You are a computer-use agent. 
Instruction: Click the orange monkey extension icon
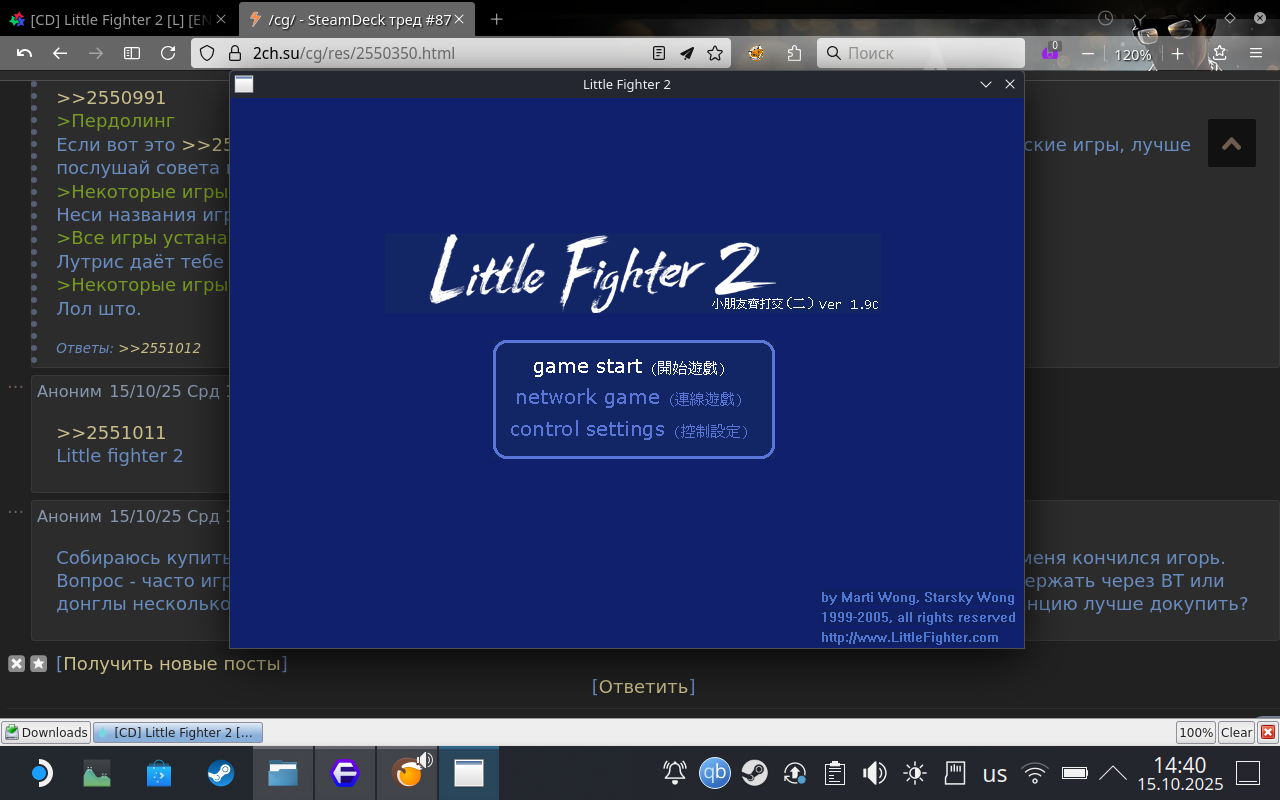[x=757, y=53]
